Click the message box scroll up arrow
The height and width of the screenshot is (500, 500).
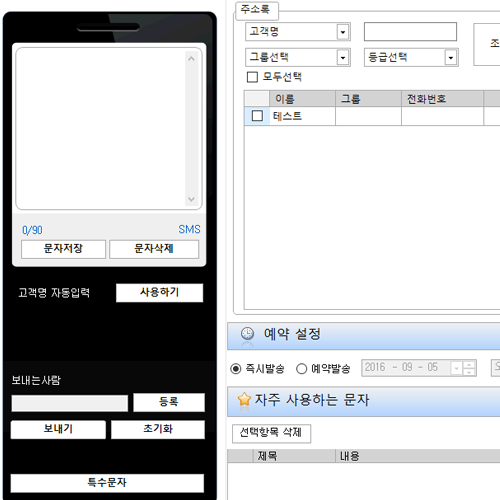(x=191, y=59)
